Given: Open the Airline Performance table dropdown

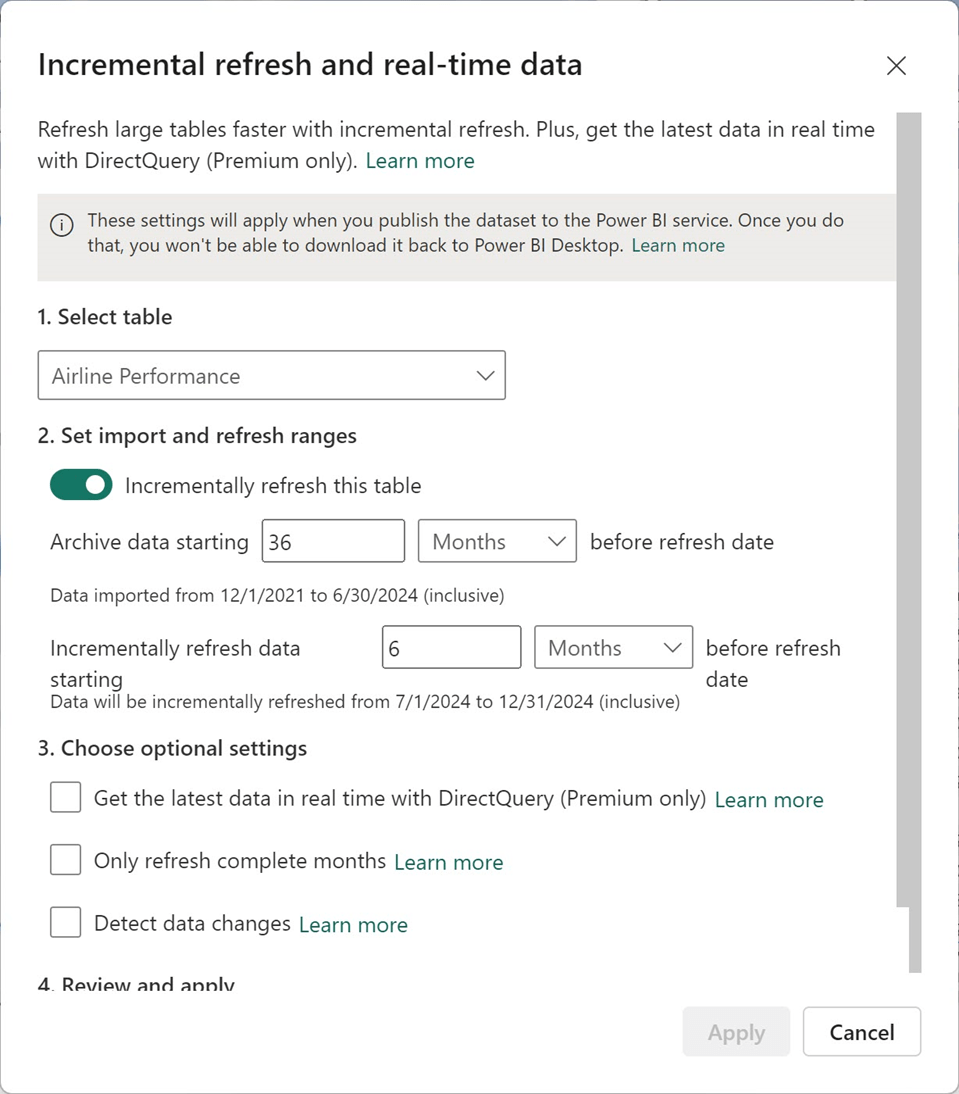Looking at the screenshot, I should click(x=271, y=375).
